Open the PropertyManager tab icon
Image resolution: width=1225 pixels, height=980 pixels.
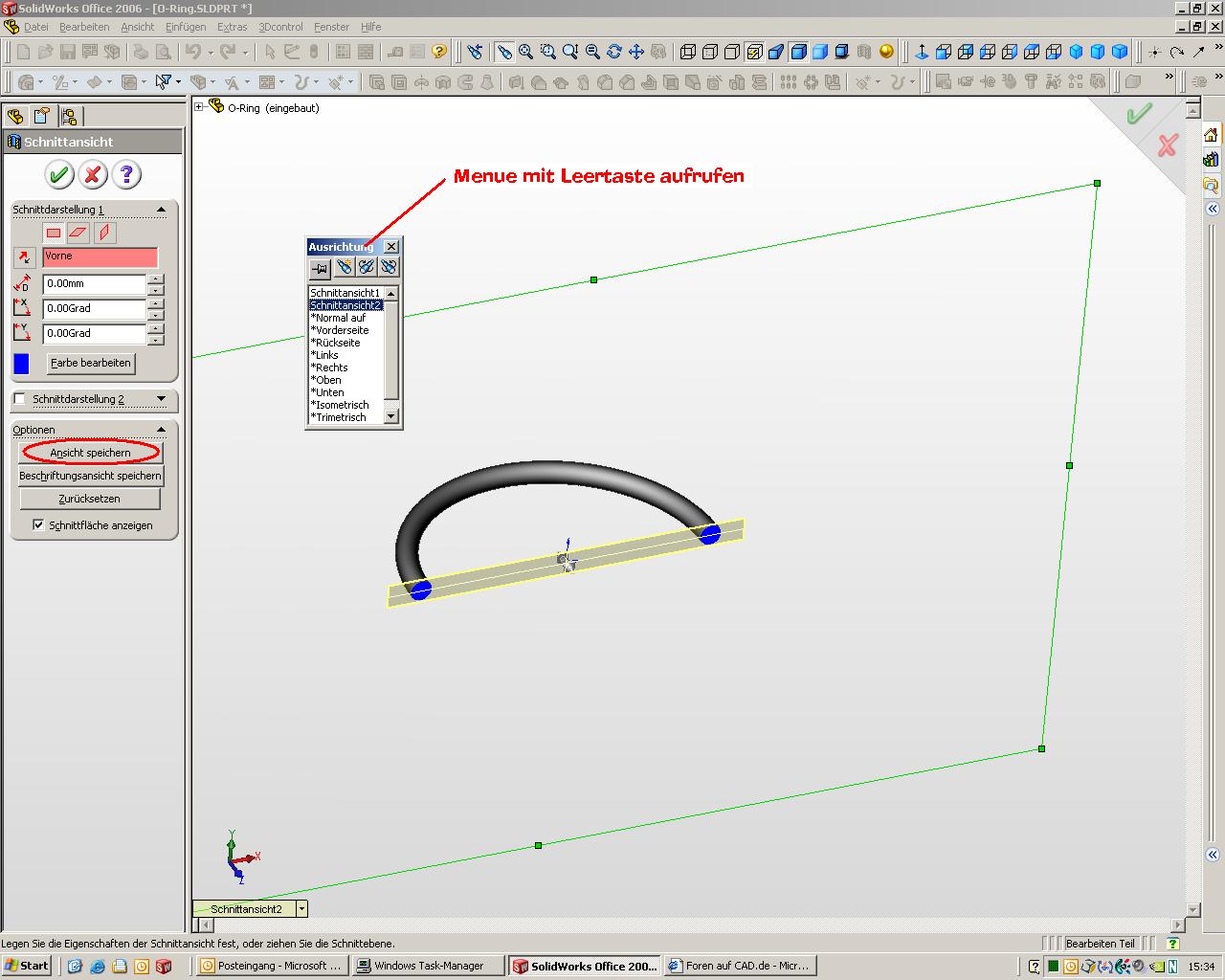(42, 117)
